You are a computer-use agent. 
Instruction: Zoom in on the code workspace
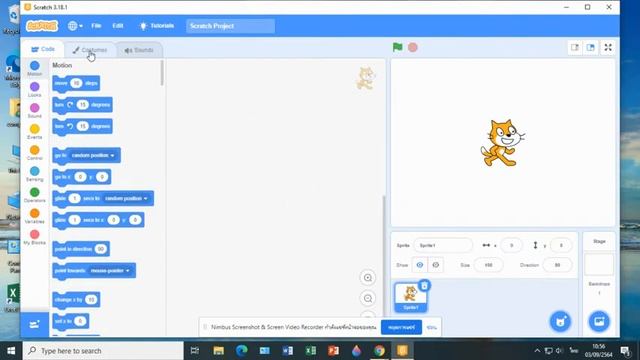(368, 278)
